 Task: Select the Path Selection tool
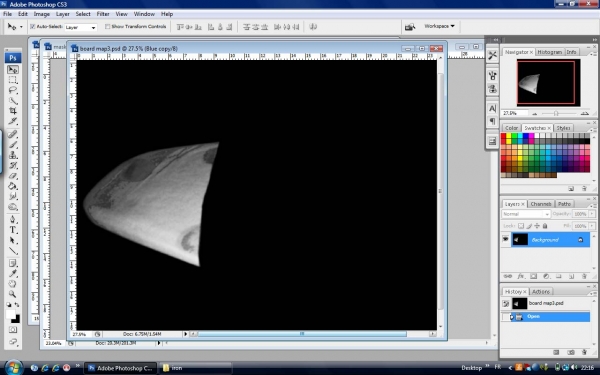coord(13,240)
